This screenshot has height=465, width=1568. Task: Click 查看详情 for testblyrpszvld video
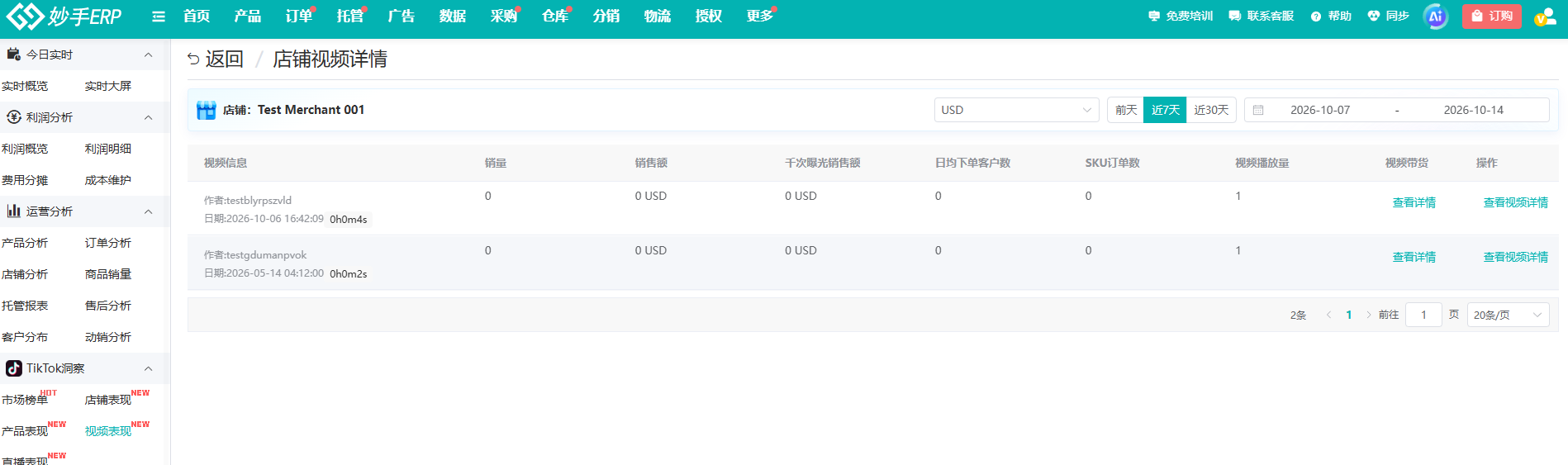[1414, 202]
